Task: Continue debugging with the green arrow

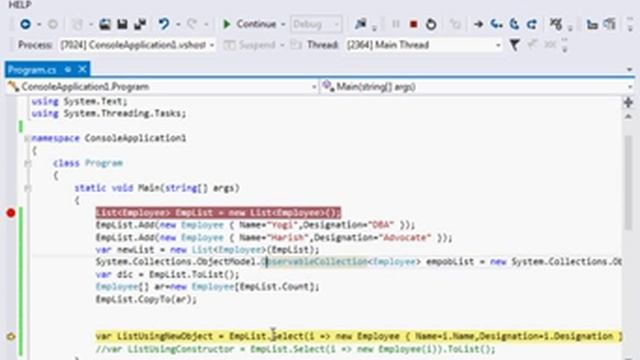Action: 227,24
